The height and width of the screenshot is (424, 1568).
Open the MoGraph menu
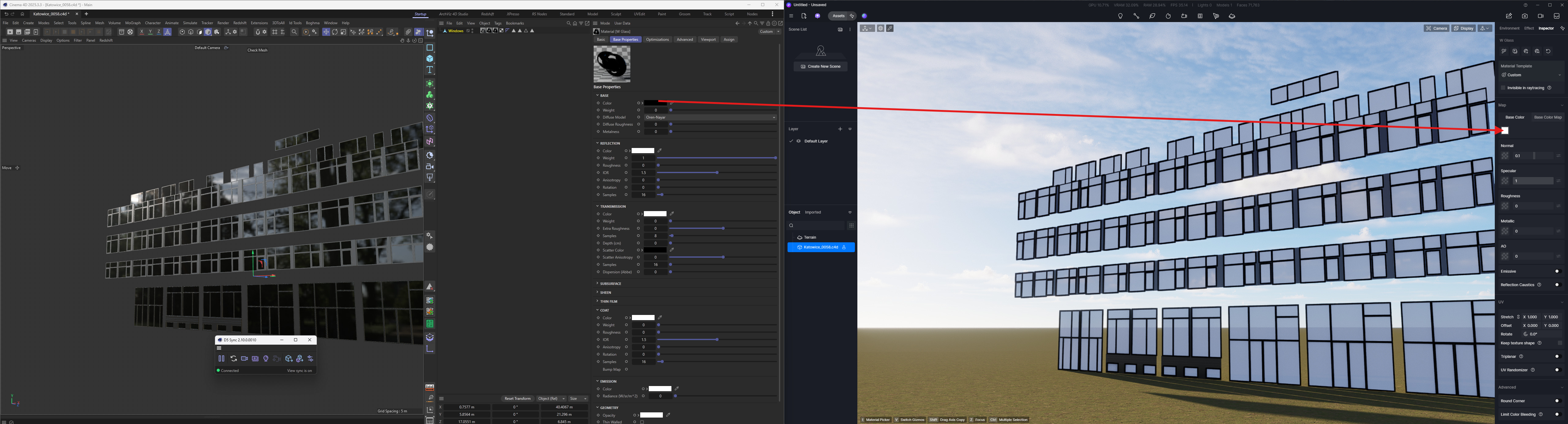pos(133,23)
